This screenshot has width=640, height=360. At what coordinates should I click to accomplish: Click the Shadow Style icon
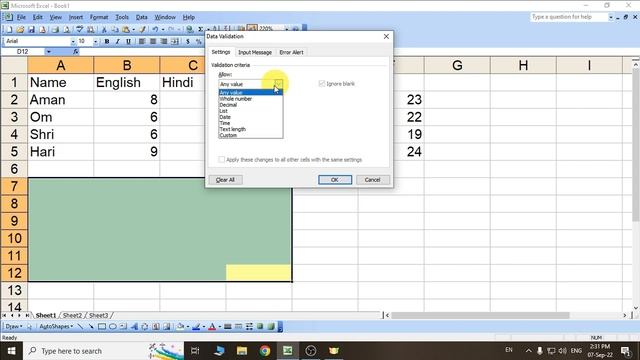[x=260, y=327]
